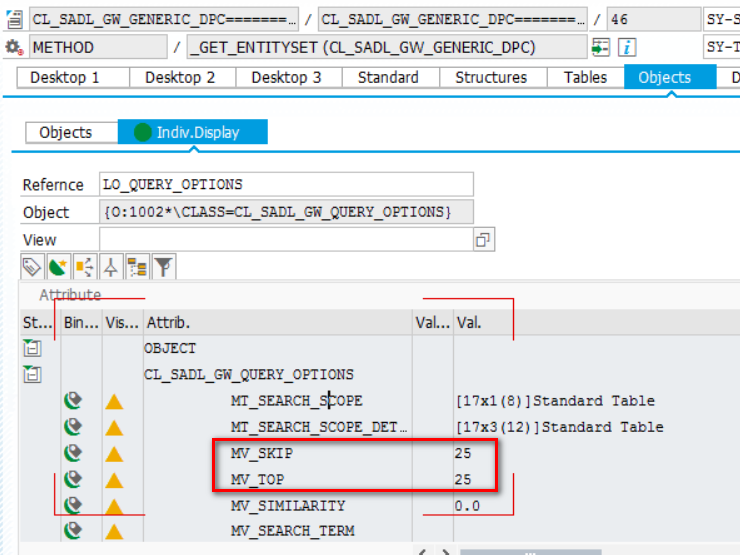Select the Indiv.Display sub-tab

193,133
